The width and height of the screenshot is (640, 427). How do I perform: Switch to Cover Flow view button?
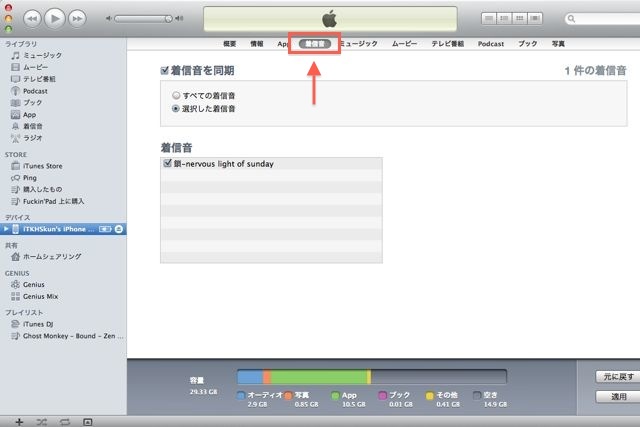click(x=535, y=18)
